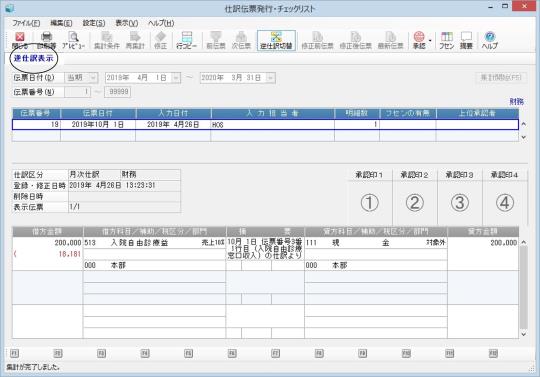Open the start date 2019年4月1日 dropdown

click(x=176, y=78)
